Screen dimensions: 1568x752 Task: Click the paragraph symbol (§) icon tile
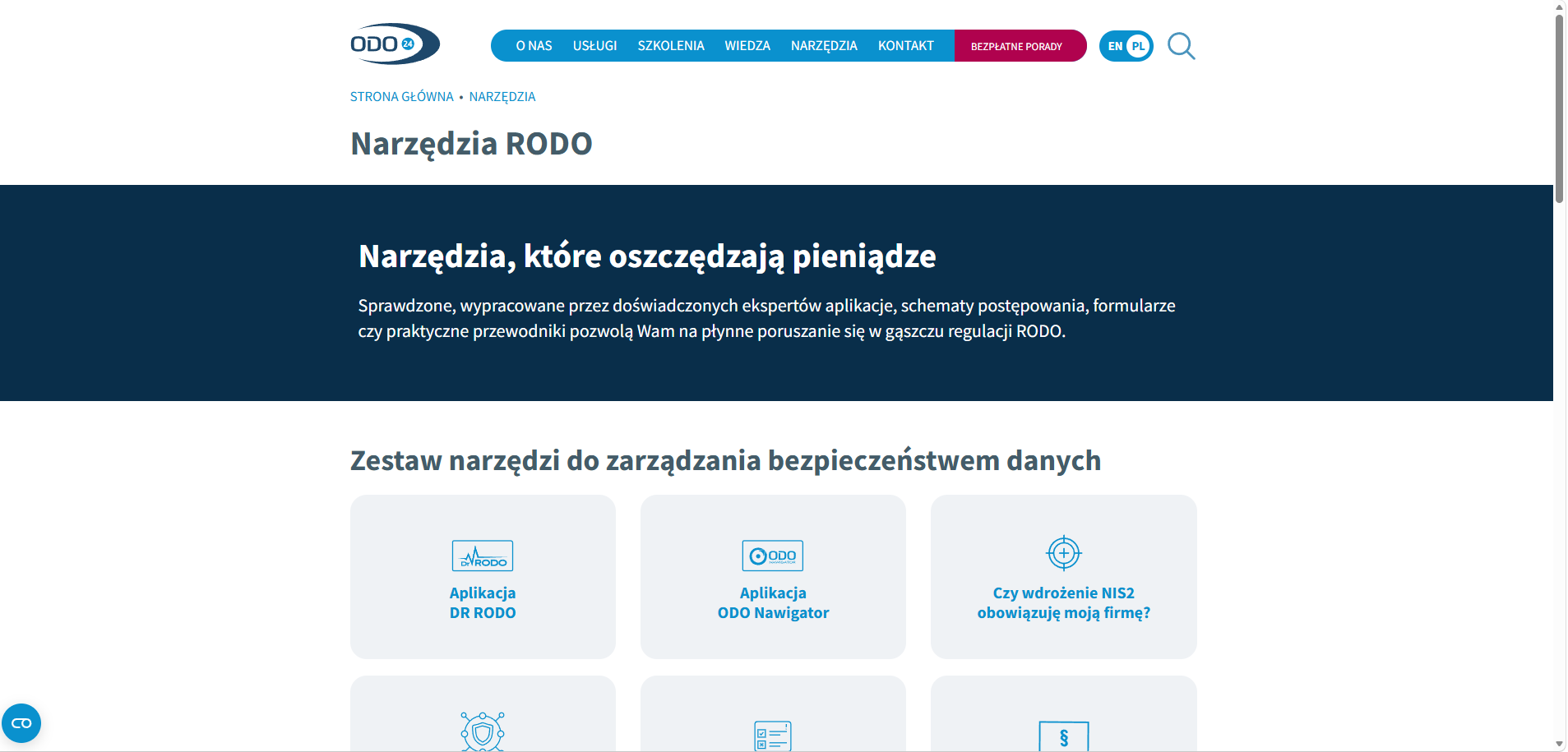[1063, 737]
